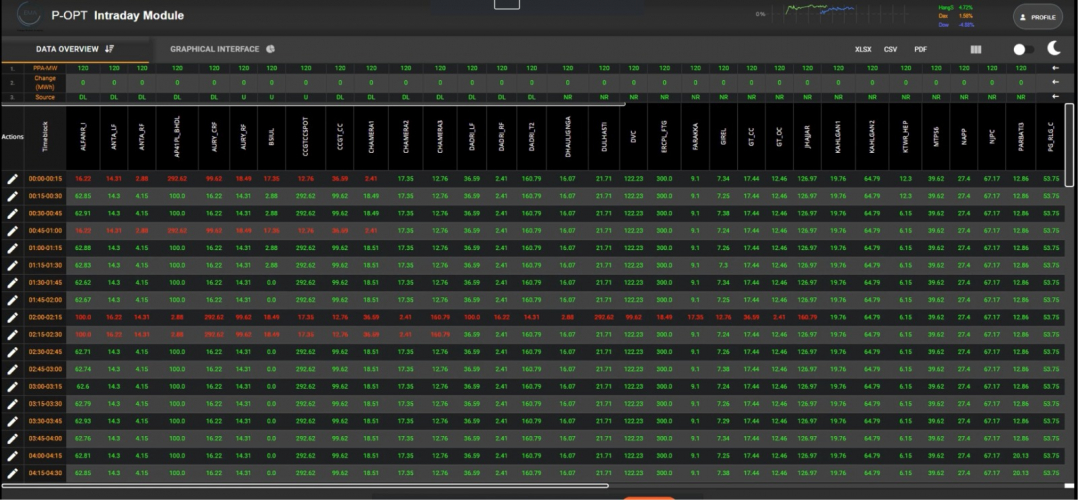Click pencil icon for 02:45-03:00
Screen dimensions: 1078x500
(x=12, y=369)
